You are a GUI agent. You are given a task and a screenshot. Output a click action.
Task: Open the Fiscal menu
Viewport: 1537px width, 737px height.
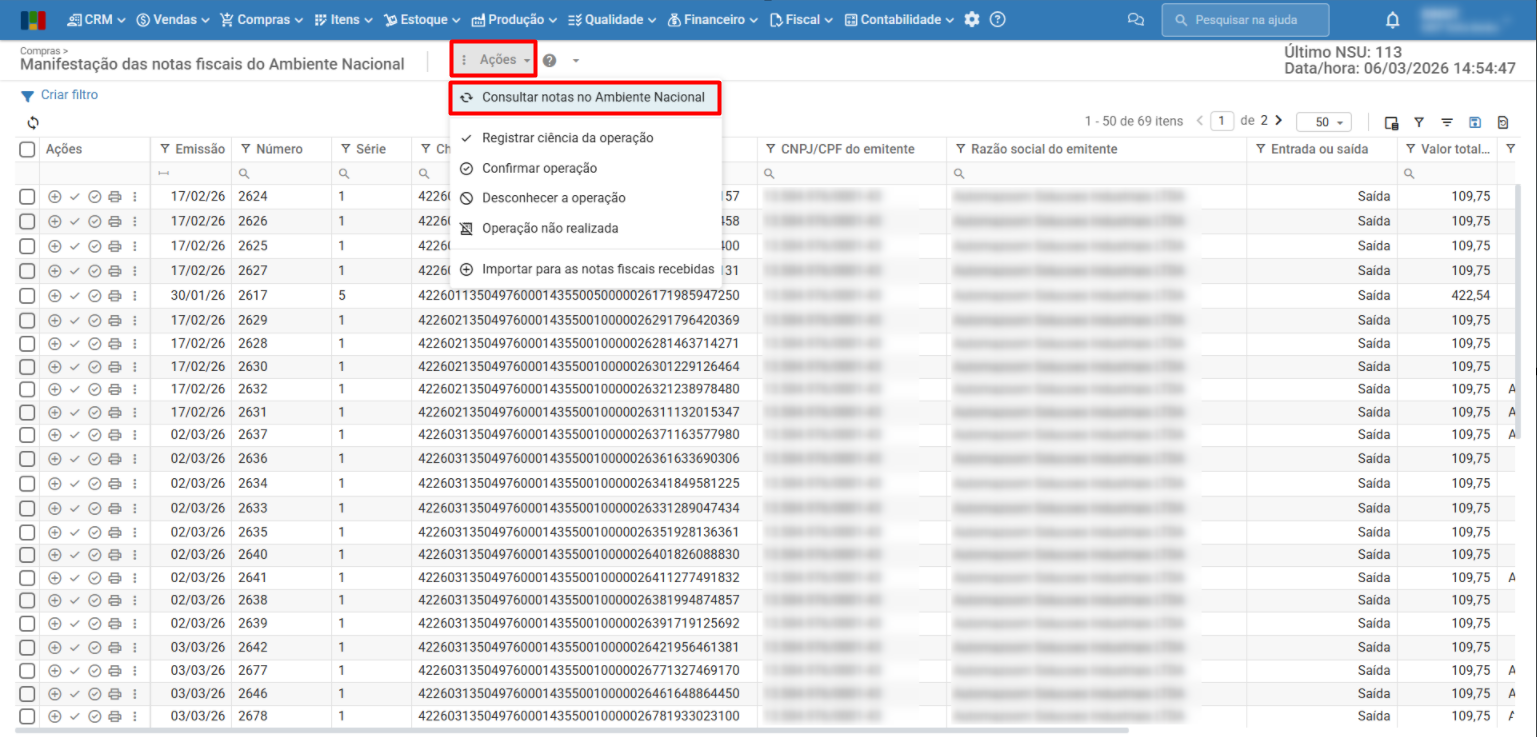pos(802,20)
